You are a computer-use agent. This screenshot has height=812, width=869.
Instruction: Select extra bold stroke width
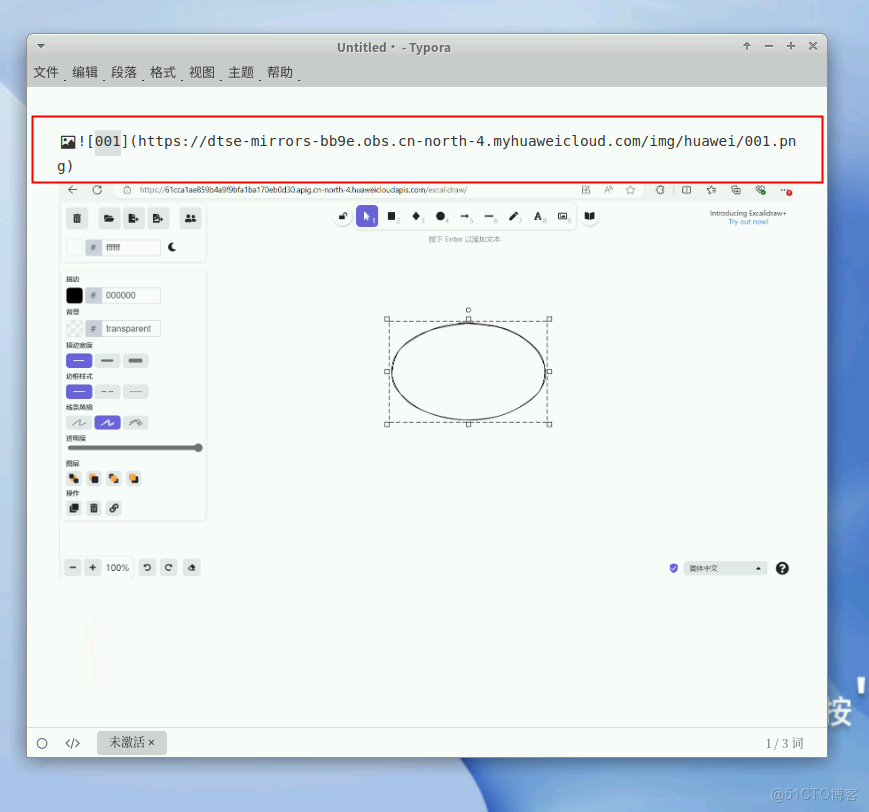pos(136,361)
